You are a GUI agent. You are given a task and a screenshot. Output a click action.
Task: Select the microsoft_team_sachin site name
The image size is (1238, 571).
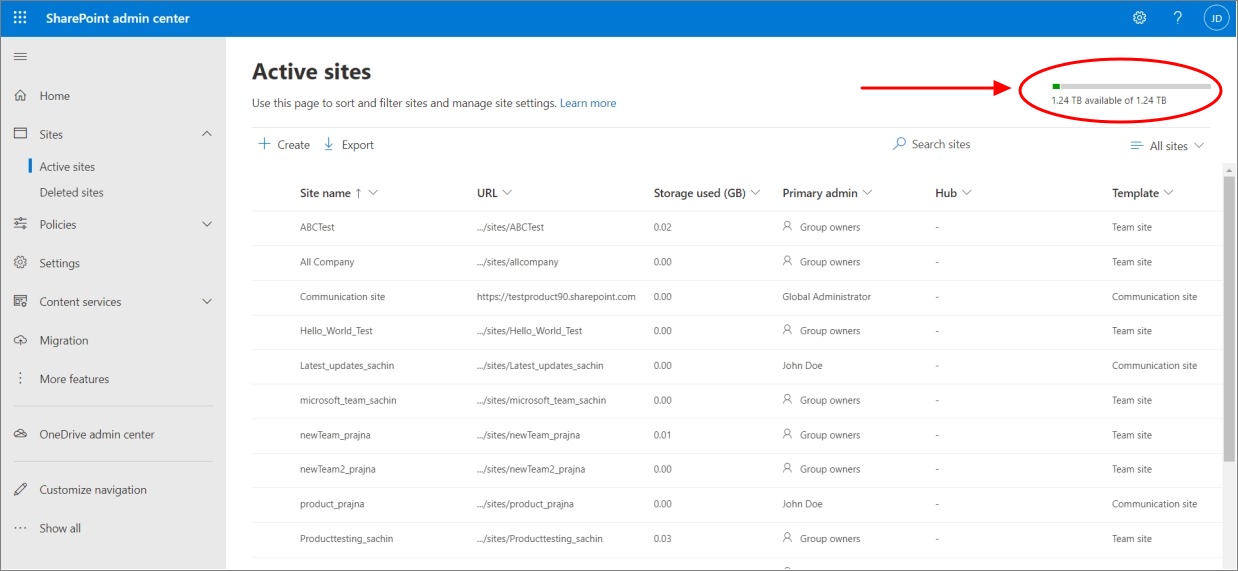pyautogui.click(x=348, y=400)
